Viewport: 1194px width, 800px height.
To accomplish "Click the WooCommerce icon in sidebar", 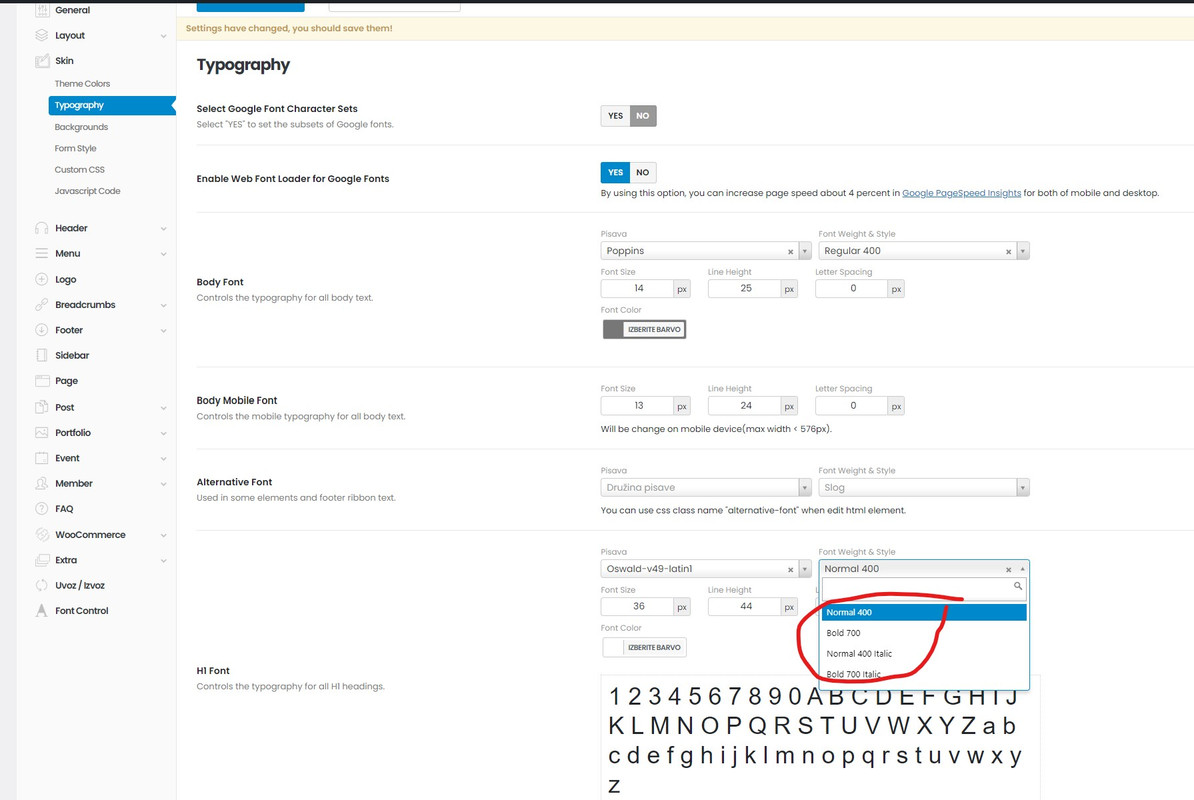I will [x=42, y=534].
